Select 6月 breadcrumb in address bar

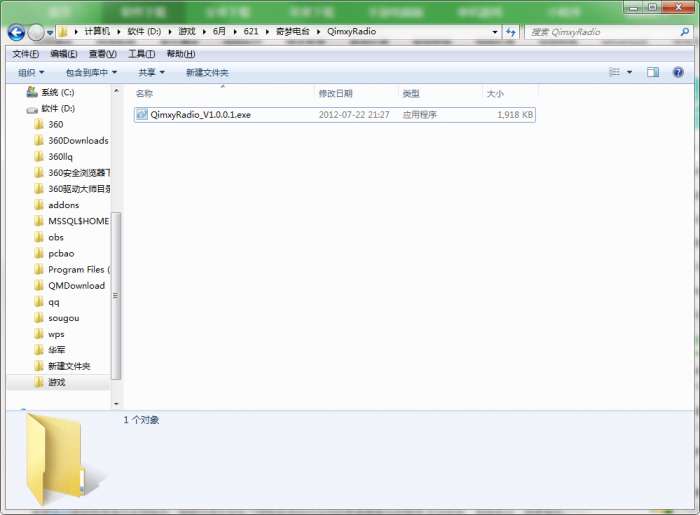pos(219,31)
